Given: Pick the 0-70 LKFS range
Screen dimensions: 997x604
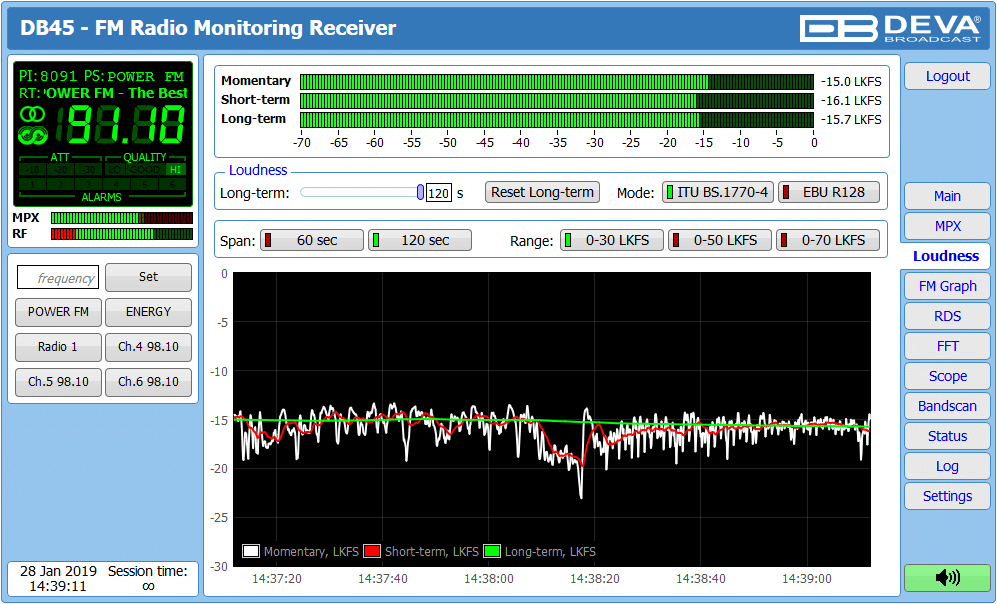Looking at the screenshot, I should tap(827, 240).
